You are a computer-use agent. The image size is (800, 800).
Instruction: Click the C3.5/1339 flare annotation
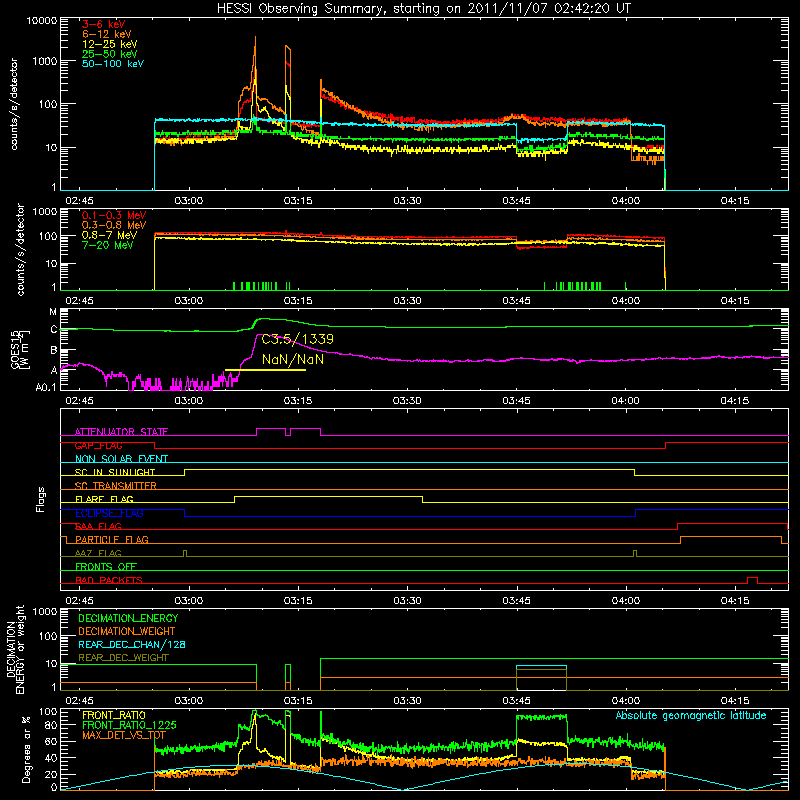coord(297,339)
